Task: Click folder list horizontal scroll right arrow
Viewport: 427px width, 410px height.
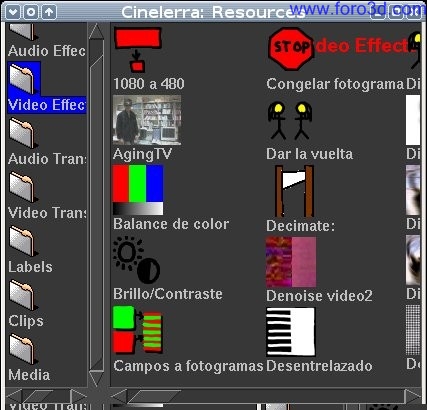Action: (x=79, y=396)
